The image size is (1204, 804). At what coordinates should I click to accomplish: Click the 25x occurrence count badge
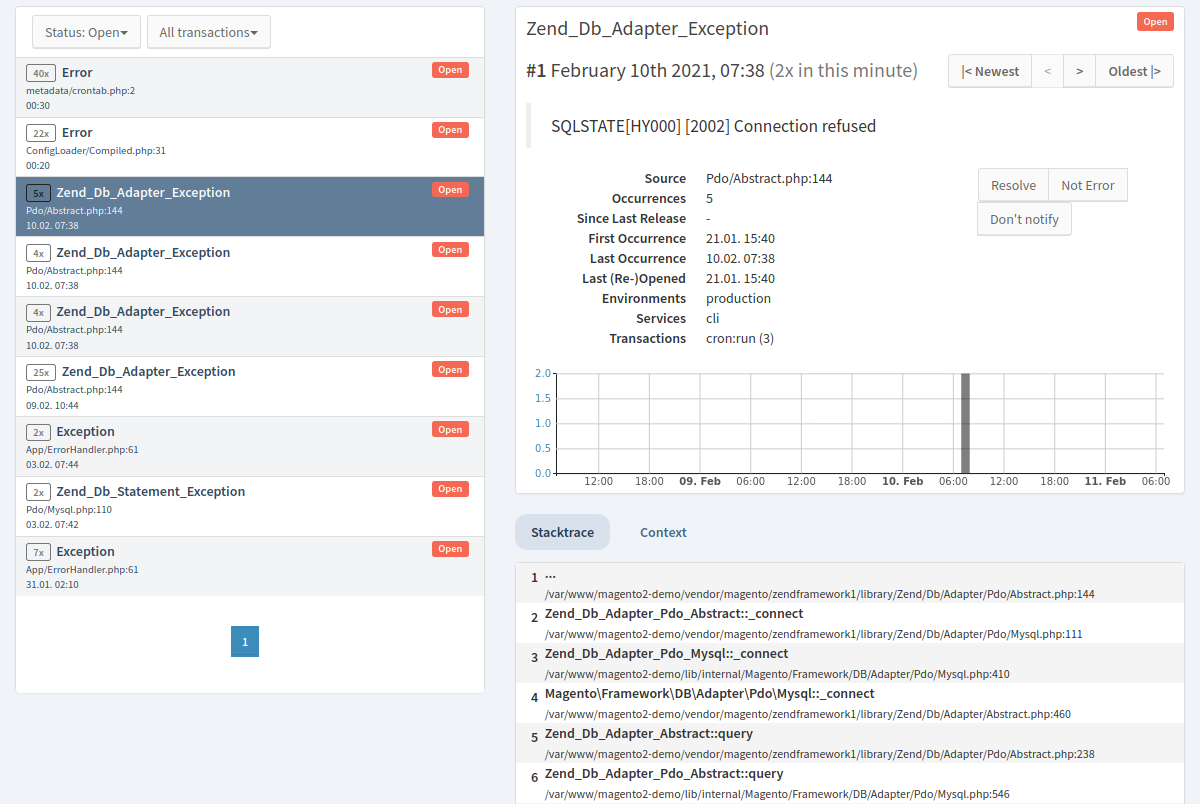coord(41,372)
